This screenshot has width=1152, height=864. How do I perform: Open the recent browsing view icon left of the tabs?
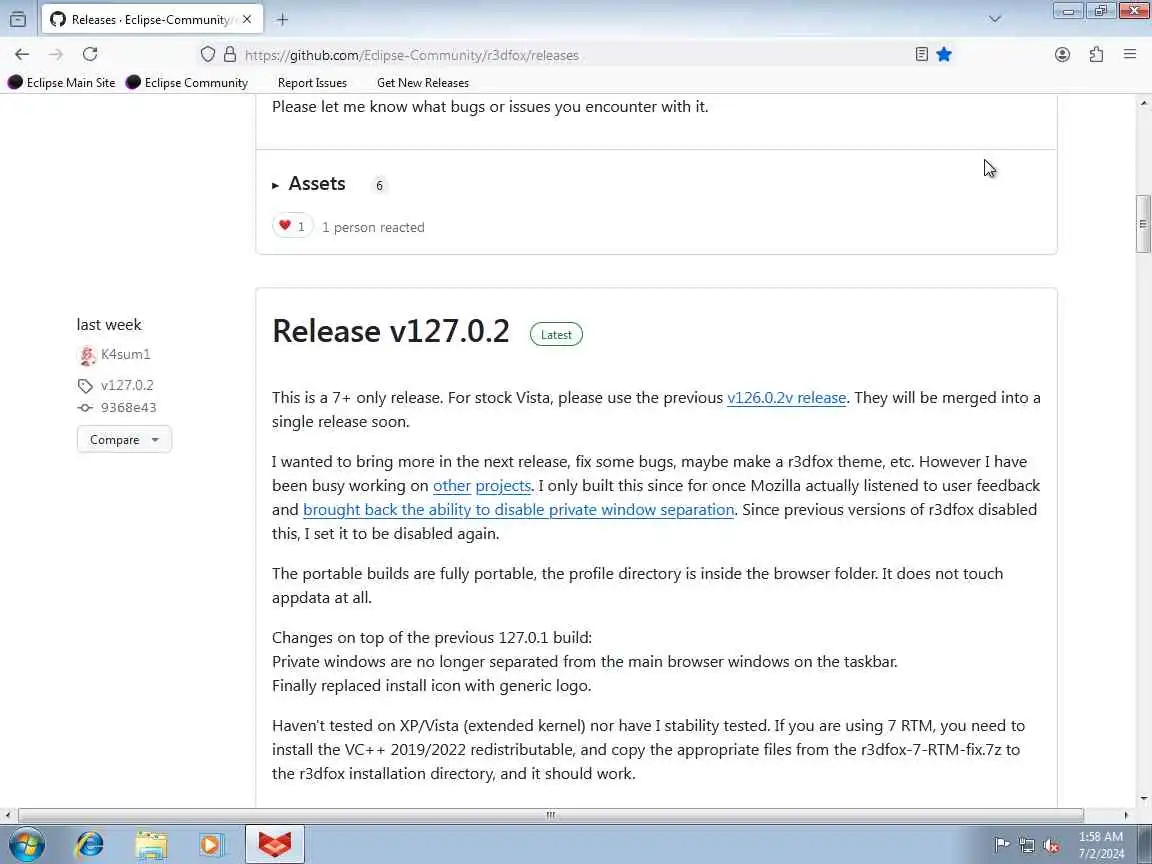click(x=18, y=20)
